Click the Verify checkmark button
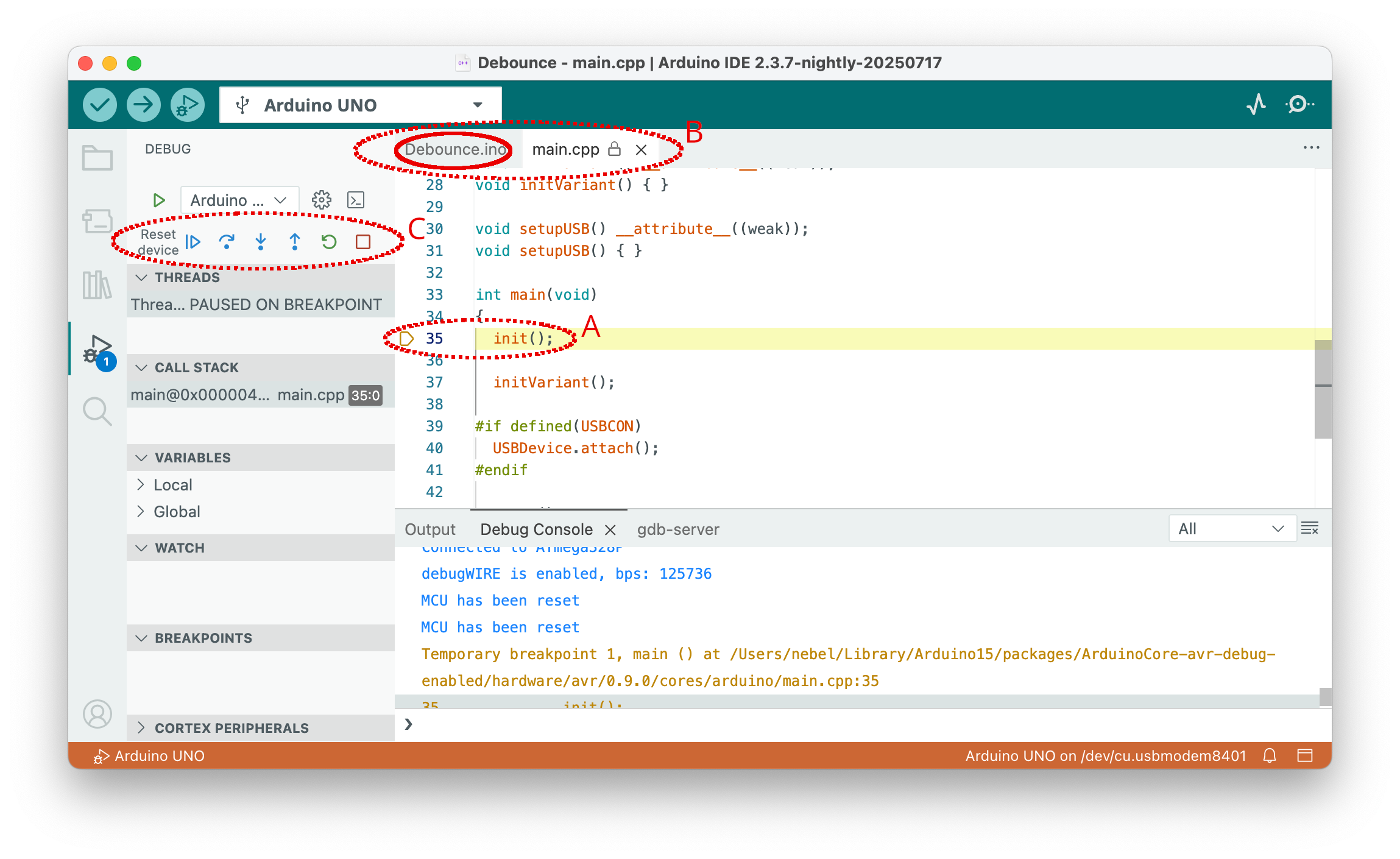Image resolution: width=1400 pixels, height=859 pixels. pyautogui.click(x=99, y=105)
